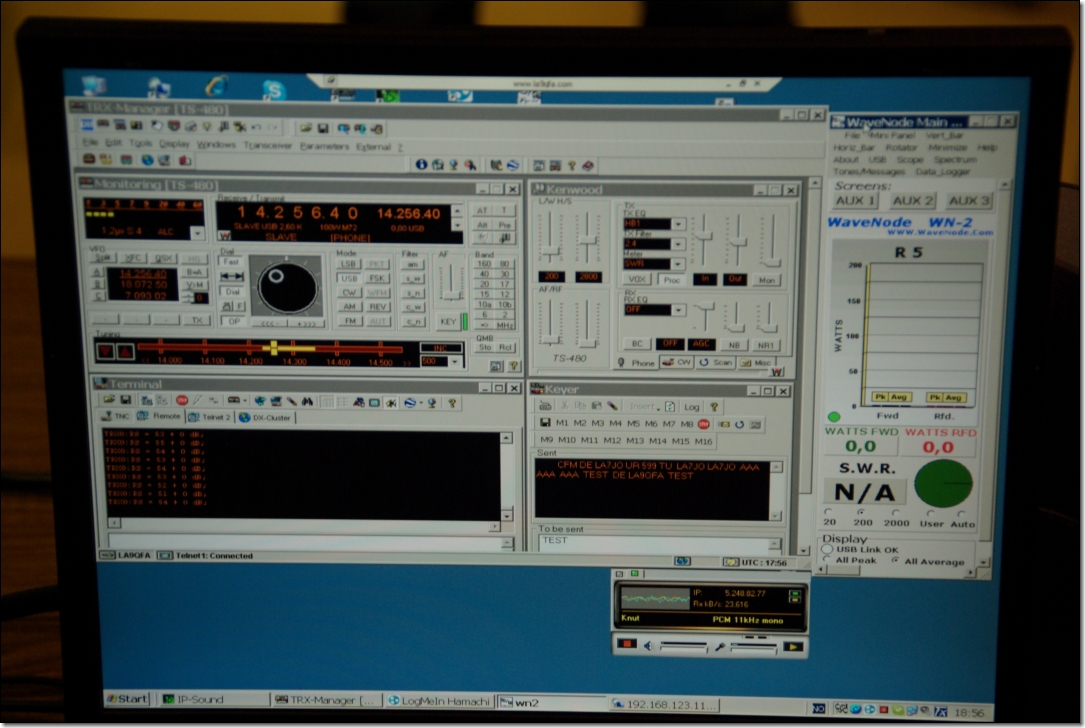This screenshot has width=1085, height=728.
Task: Toggle Fast dial option
Action: click(231, 262)
